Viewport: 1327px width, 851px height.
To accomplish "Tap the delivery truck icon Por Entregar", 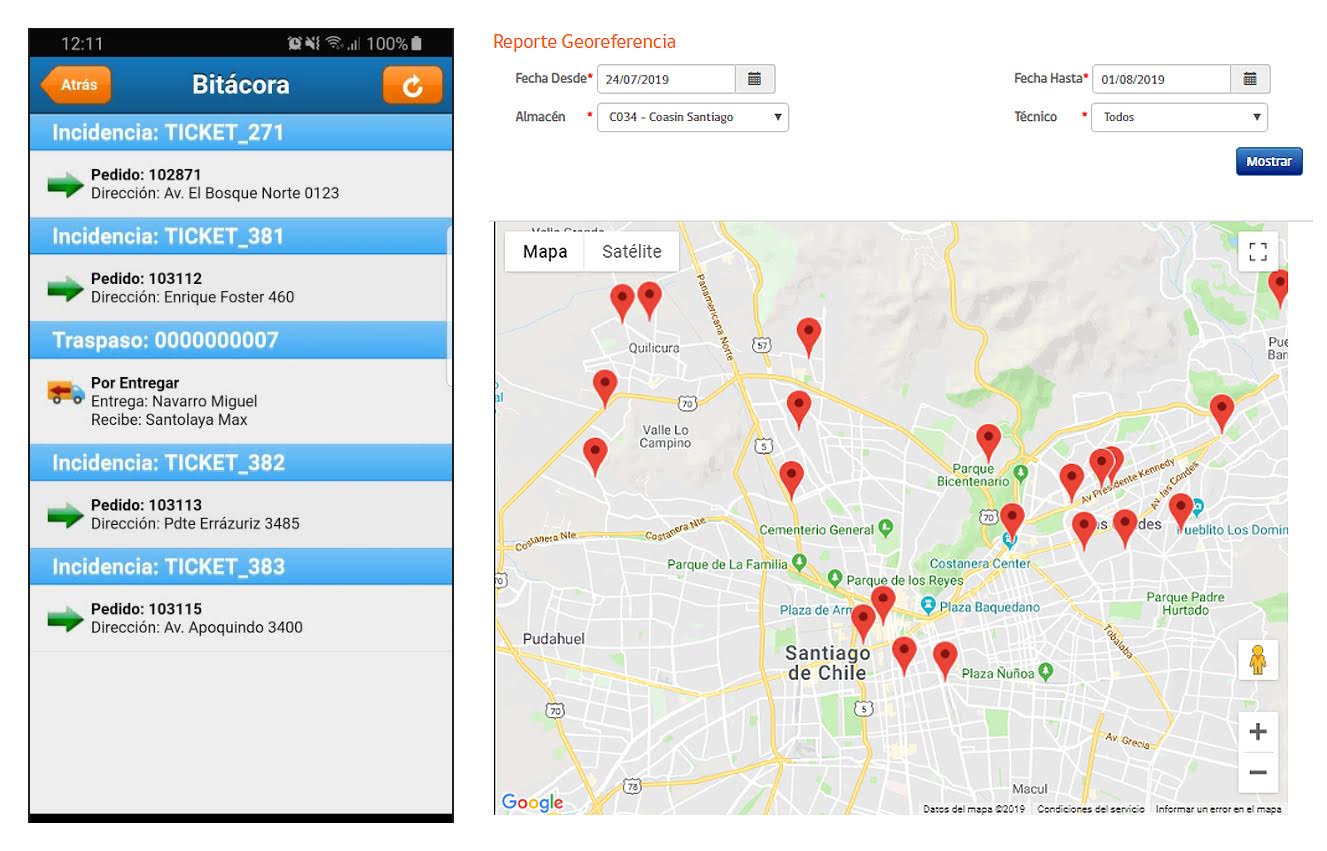I will pyautogui.click(x=66, y=392).
